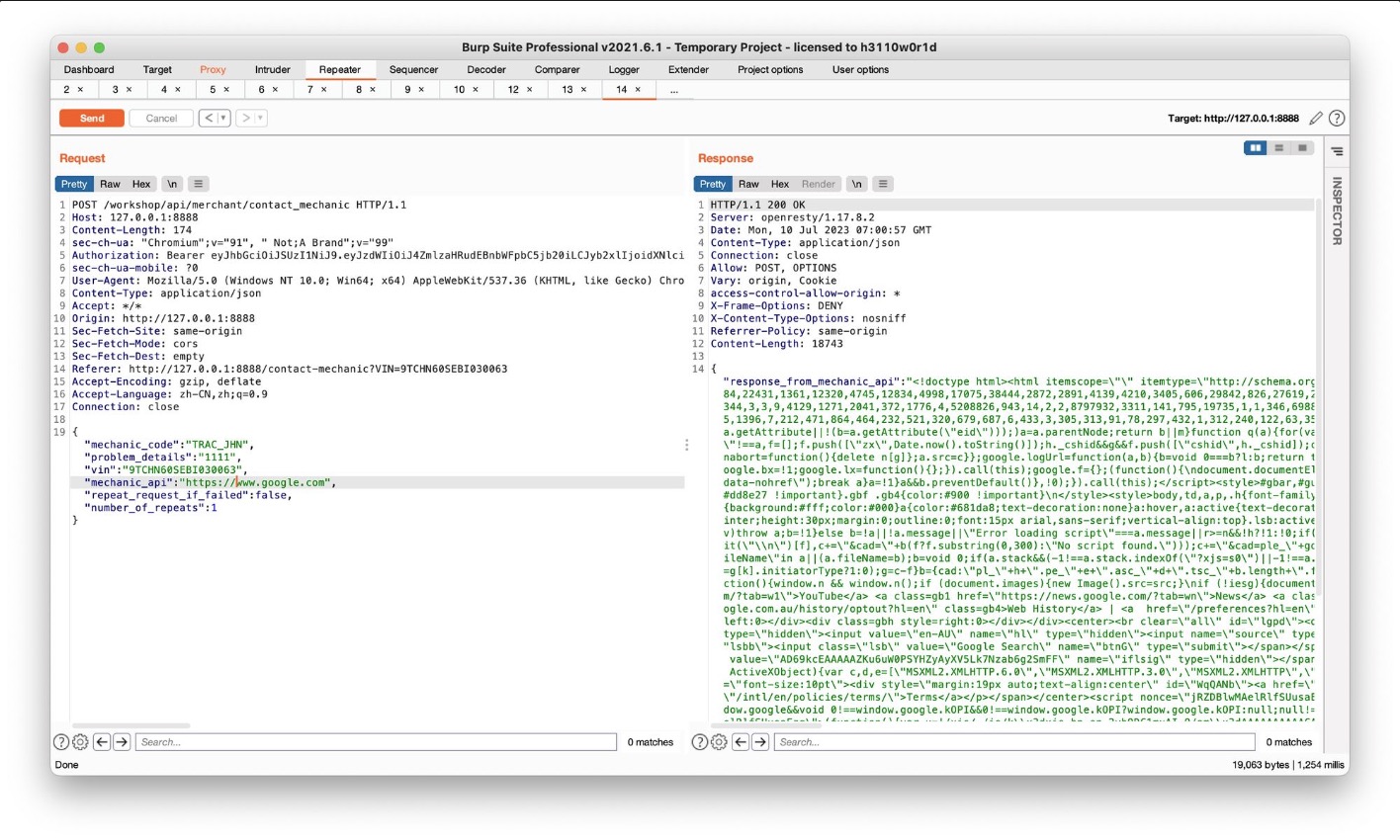Toggle non-printable characters in Response
The height and width of the screenshot is (840, 1400).
[856, 184]
